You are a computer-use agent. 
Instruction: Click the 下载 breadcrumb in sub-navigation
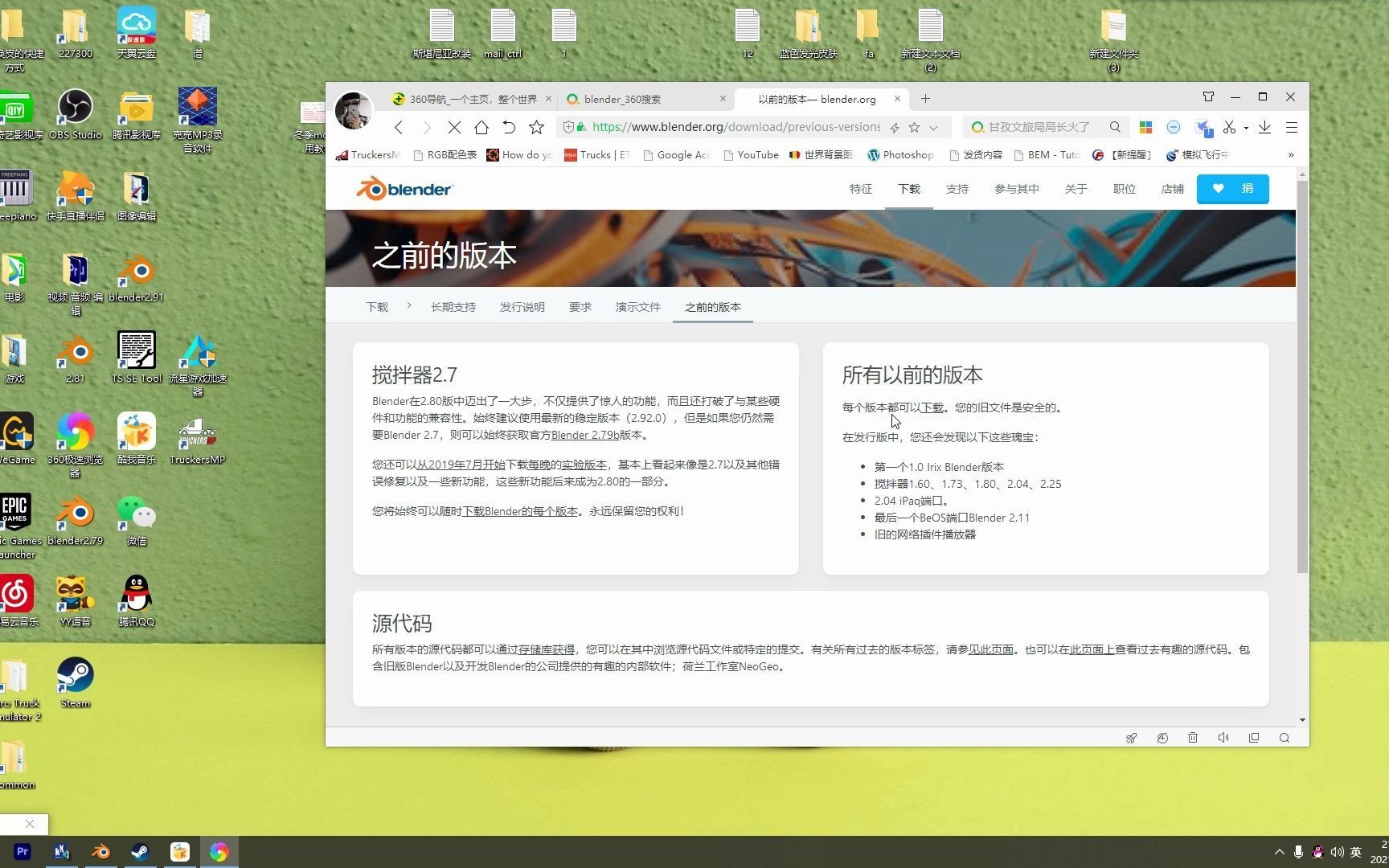click(377, 307)
